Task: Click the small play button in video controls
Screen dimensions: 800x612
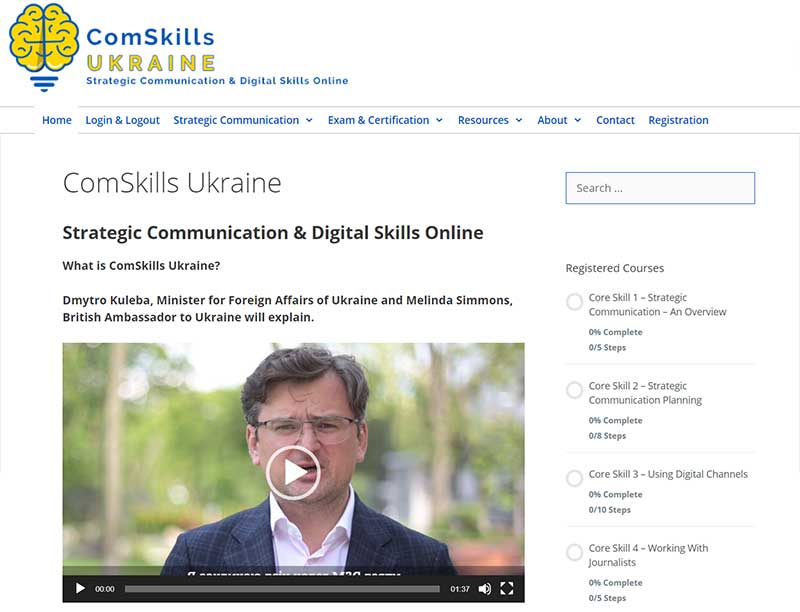Action: [80, 589]
